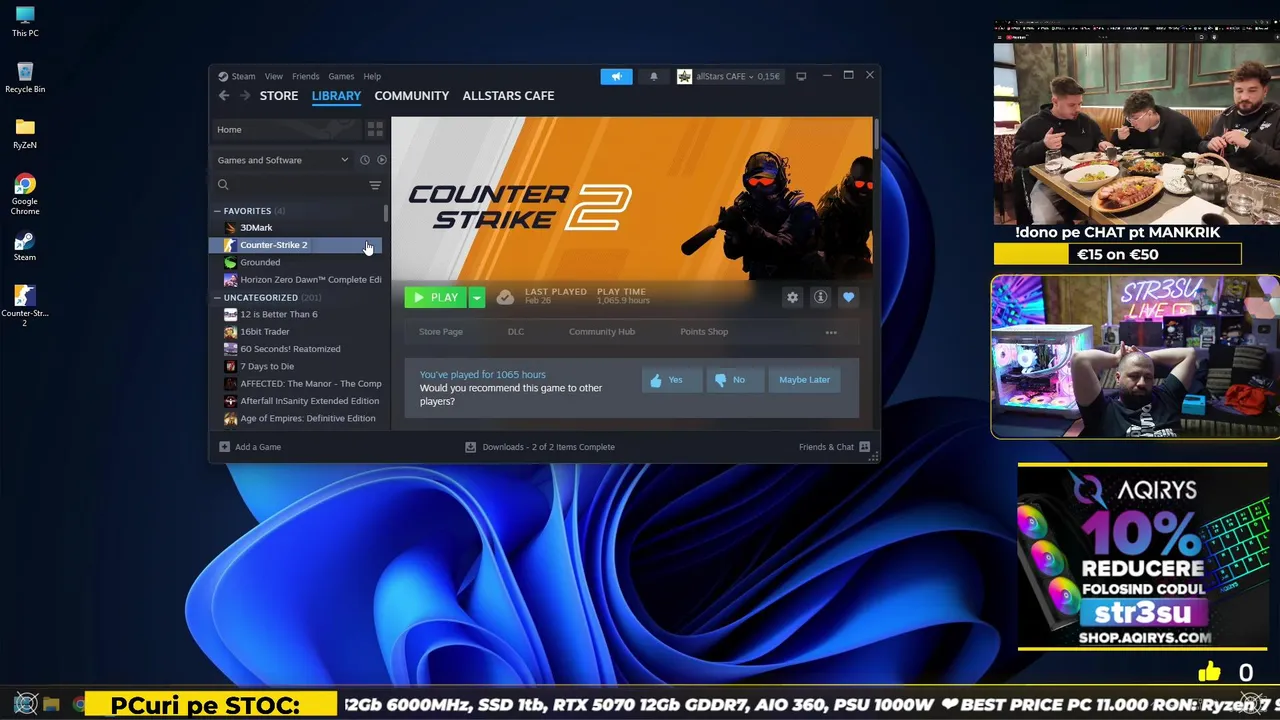Open the View menu

click(x=273, y=76)
